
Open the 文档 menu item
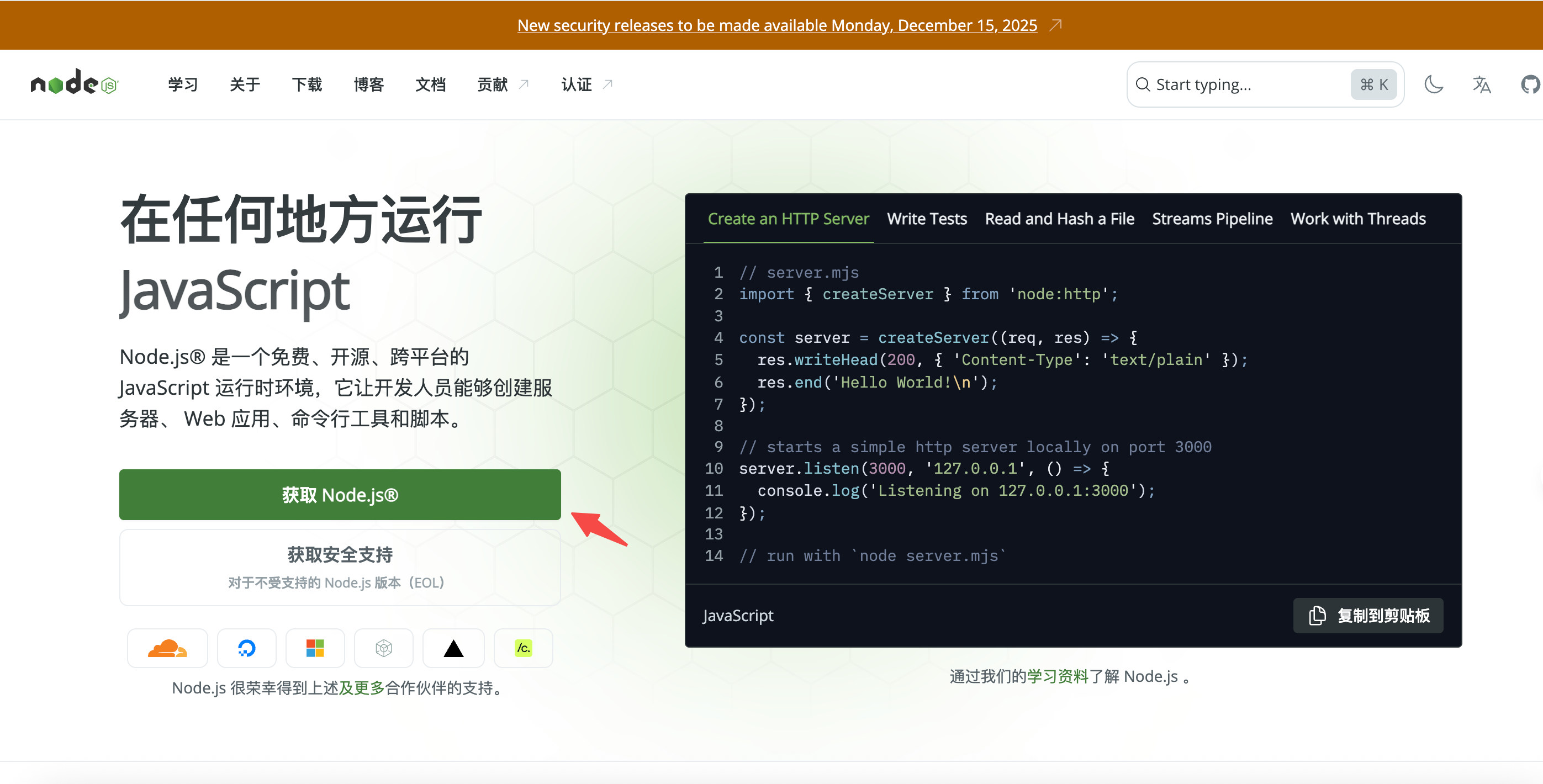point(430,84)
